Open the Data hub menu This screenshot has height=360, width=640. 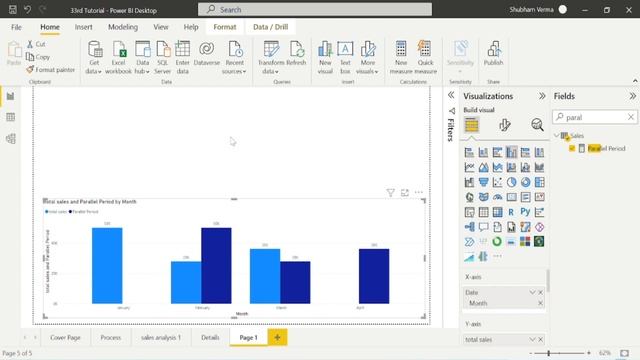pos(142,58)
